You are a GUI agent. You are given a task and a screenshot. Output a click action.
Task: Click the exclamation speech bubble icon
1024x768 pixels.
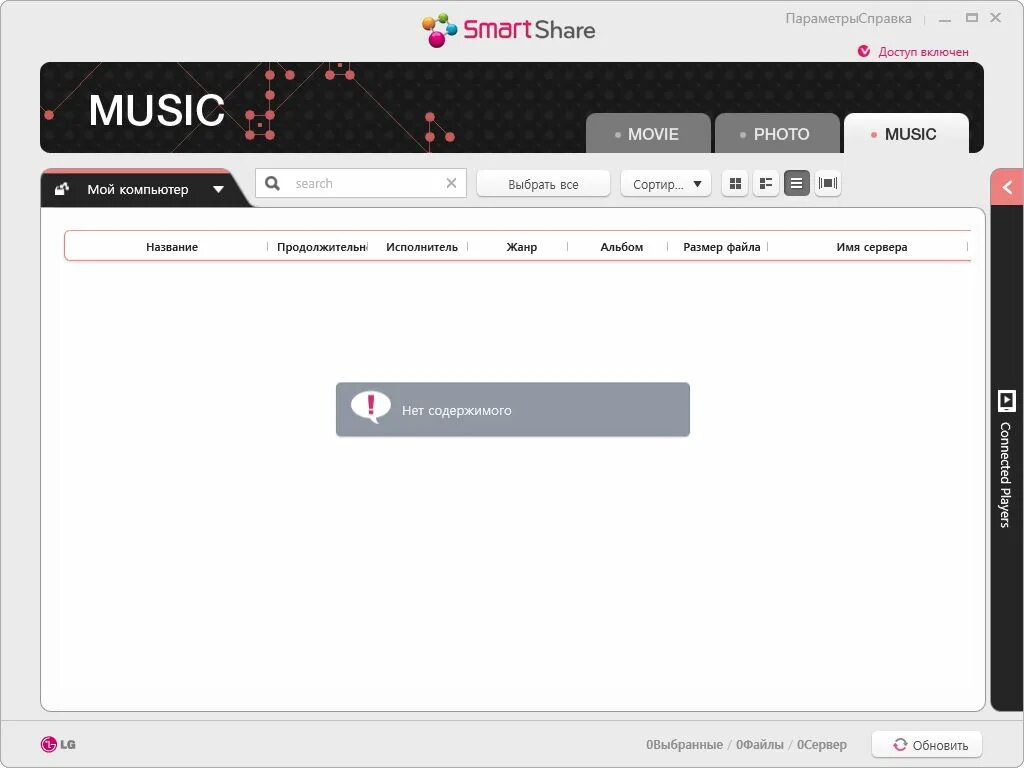(x=370, y=408)
